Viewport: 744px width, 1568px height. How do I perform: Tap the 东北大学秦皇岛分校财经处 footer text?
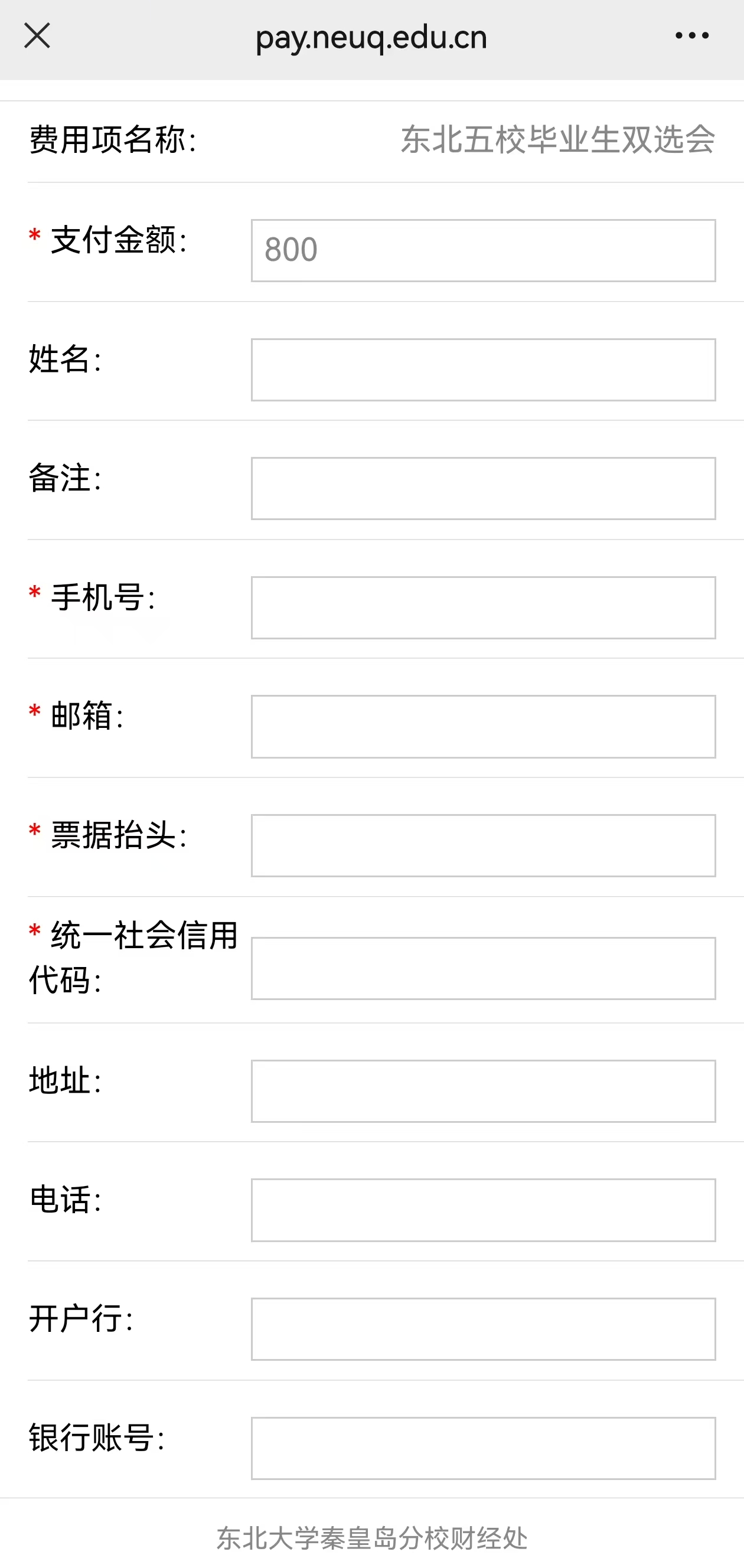click(x=372, y=1538)
